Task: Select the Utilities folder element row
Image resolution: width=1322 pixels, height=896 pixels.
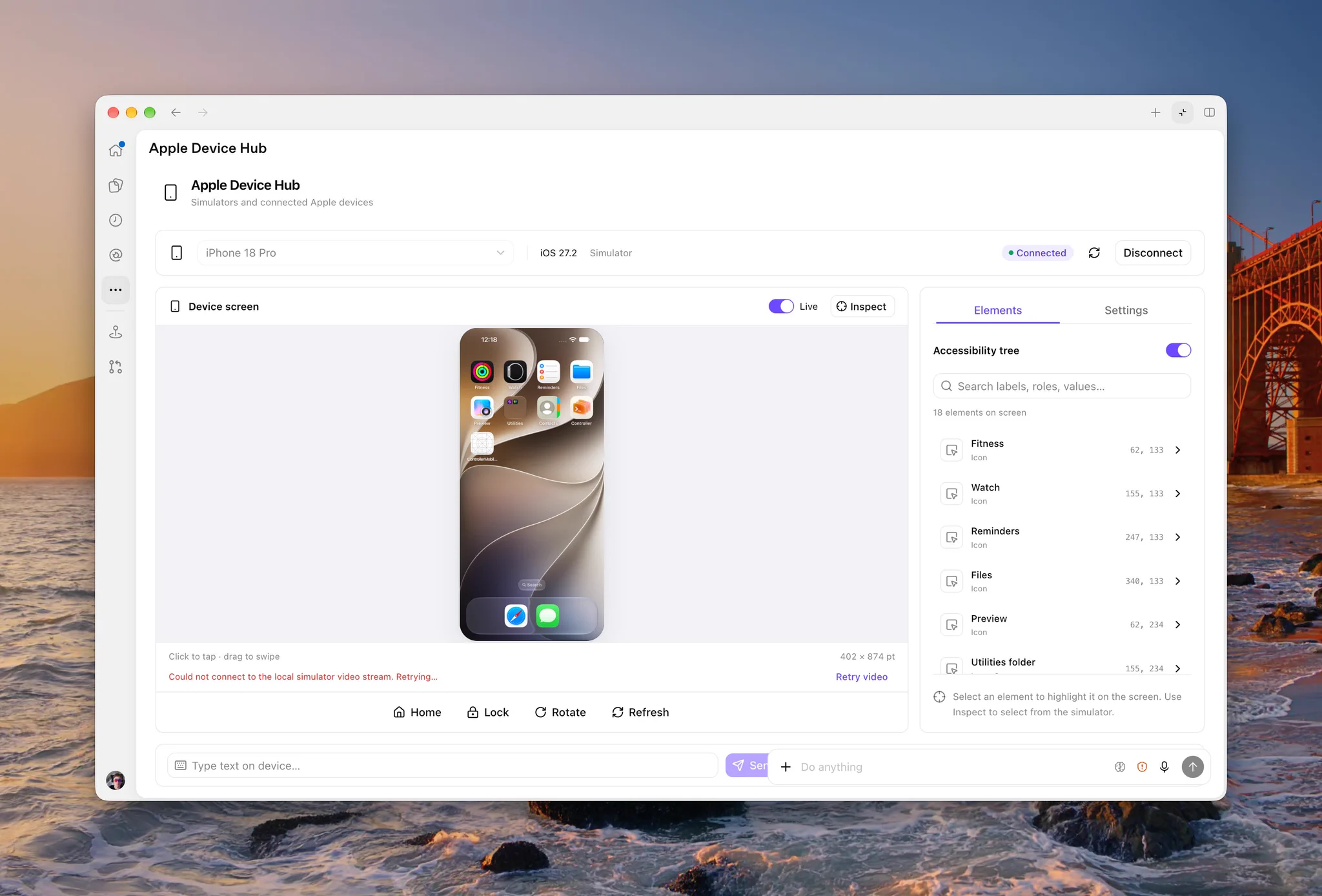Action: (x=1062, y=666)
